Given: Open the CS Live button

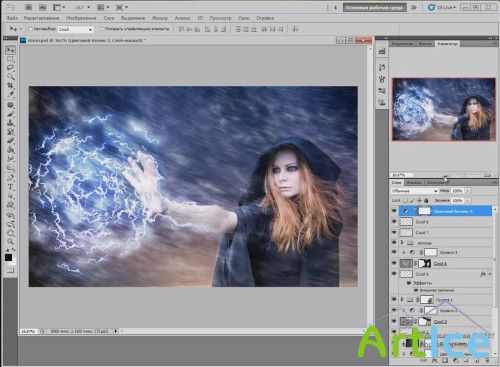Looking at the screenshot, I should (x=442, y=7).
